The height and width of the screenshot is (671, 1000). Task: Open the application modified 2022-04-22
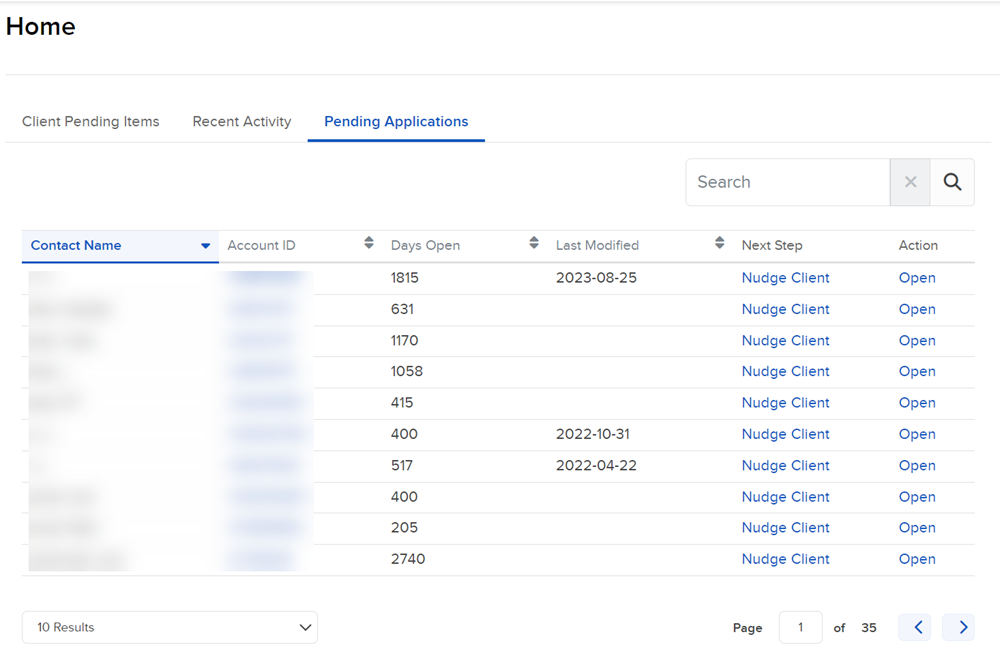point(917,466)
